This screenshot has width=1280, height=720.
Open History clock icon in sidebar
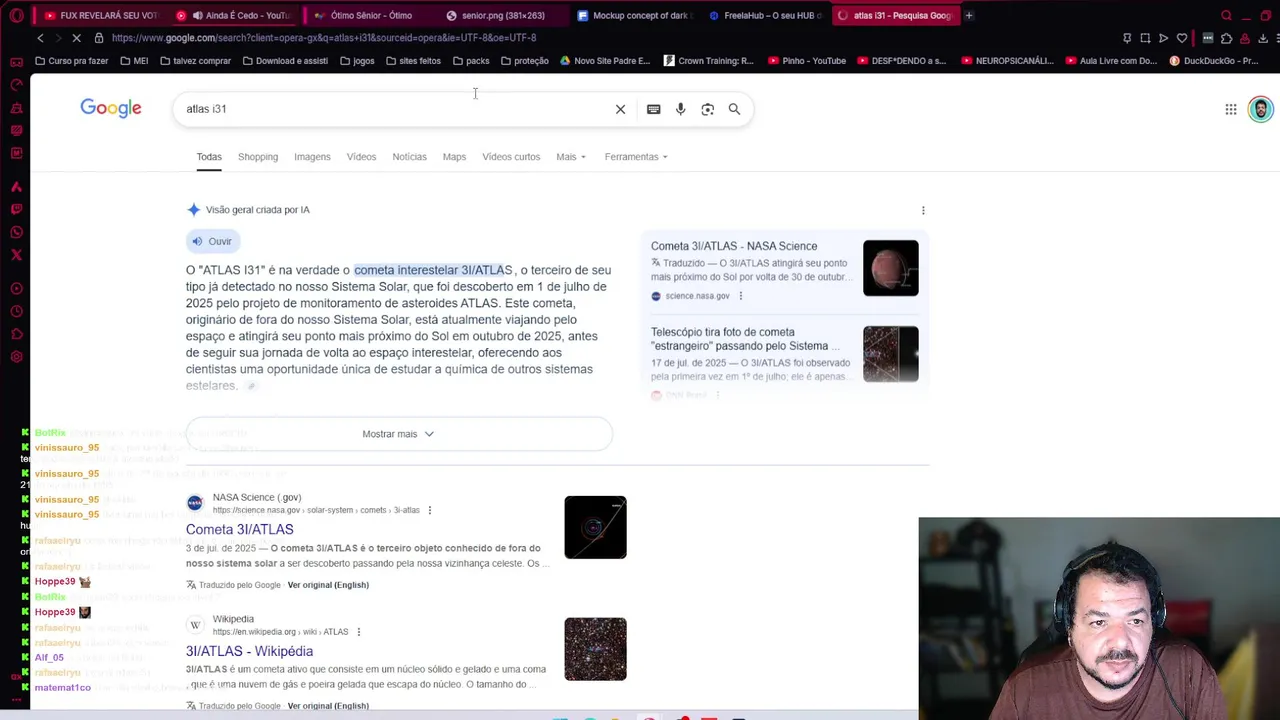tap(16, 311)
